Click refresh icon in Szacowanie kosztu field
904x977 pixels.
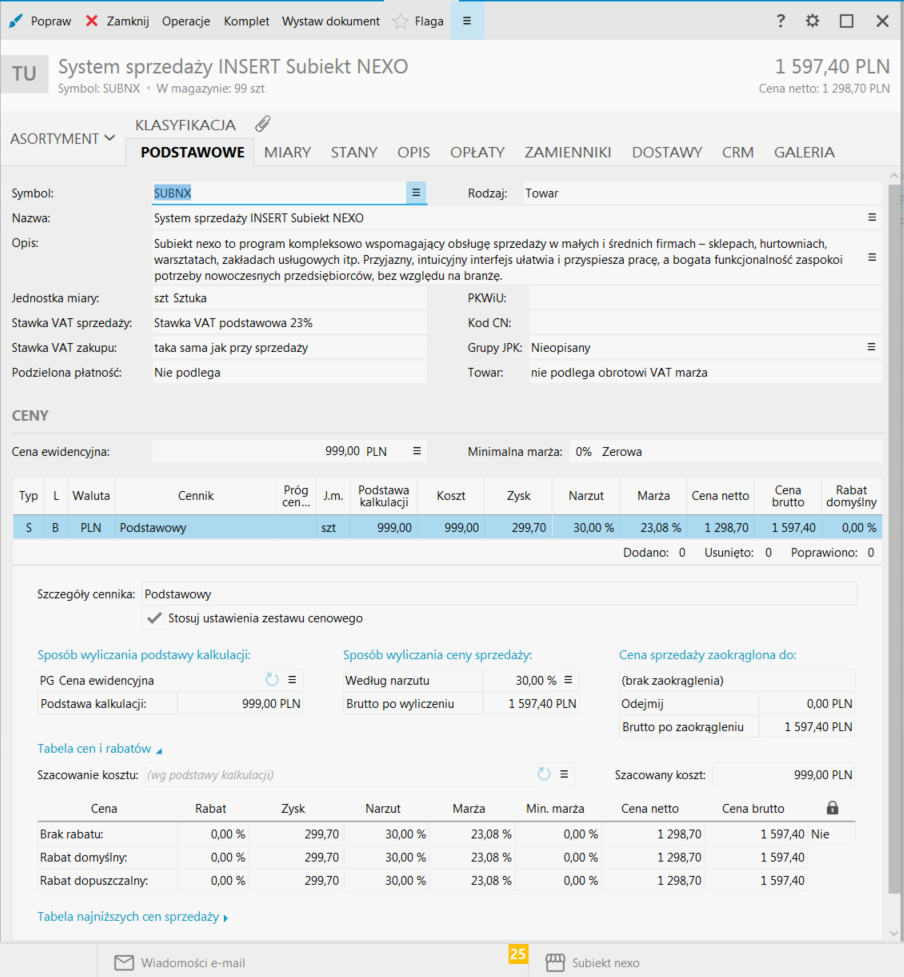point(544,774)
